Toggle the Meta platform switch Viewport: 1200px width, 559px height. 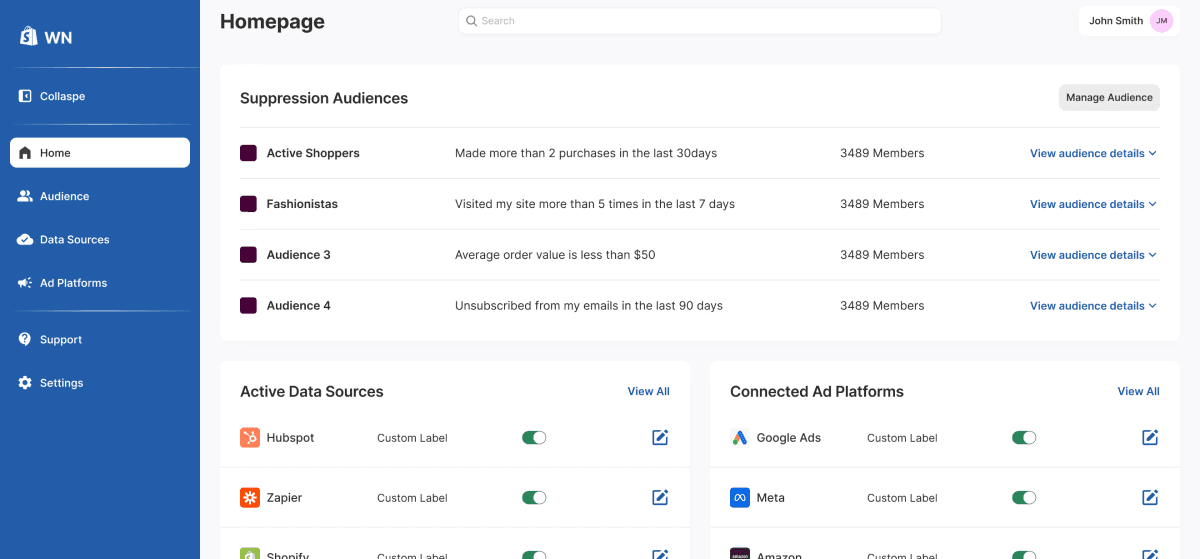pyautogui.click(x=1024, y=498)
